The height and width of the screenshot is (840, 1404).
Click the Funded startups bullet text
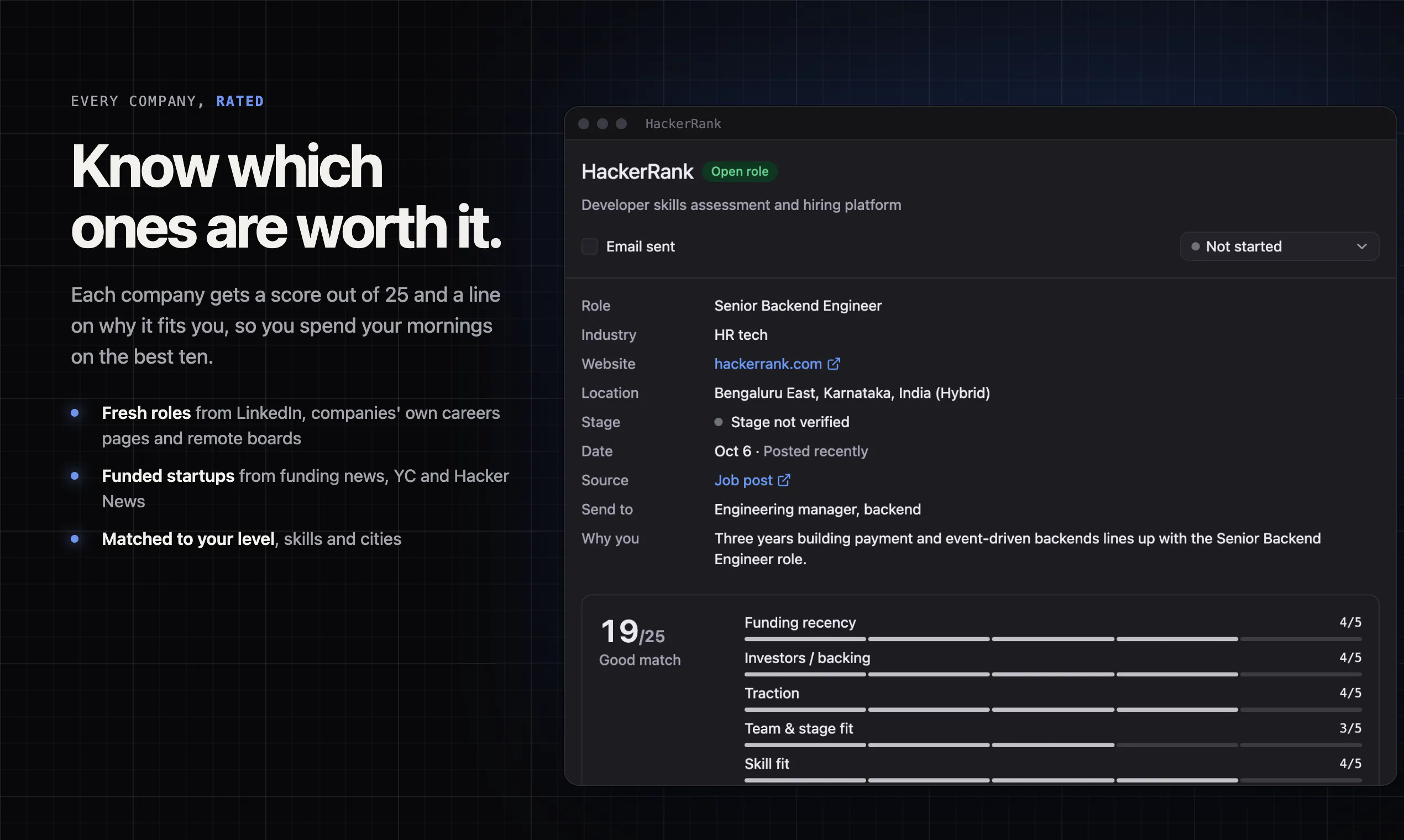[x=305, y=489]
